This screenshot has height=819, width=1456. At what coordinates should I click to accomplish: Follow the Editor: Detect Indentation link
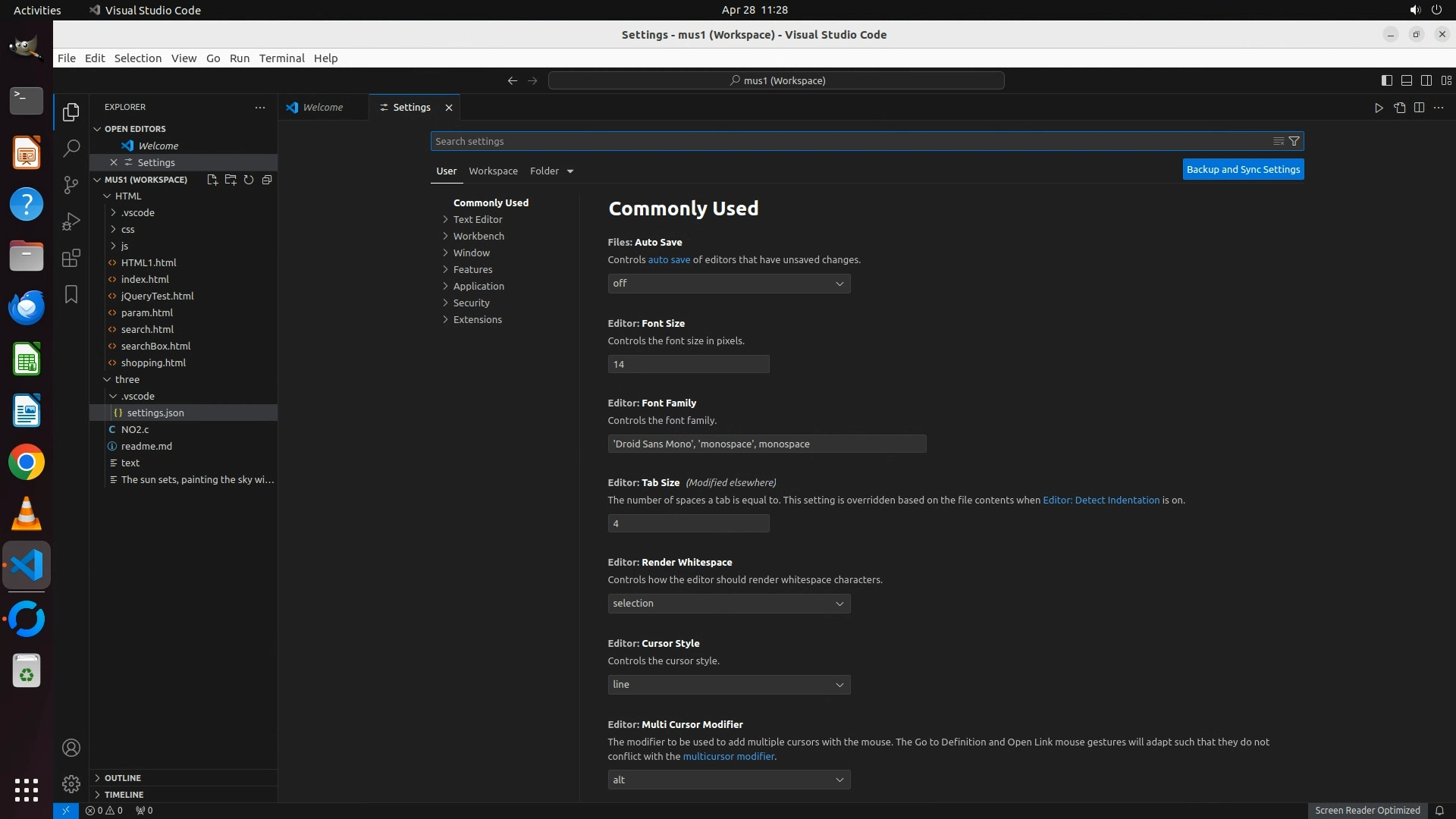point(1100,500)
